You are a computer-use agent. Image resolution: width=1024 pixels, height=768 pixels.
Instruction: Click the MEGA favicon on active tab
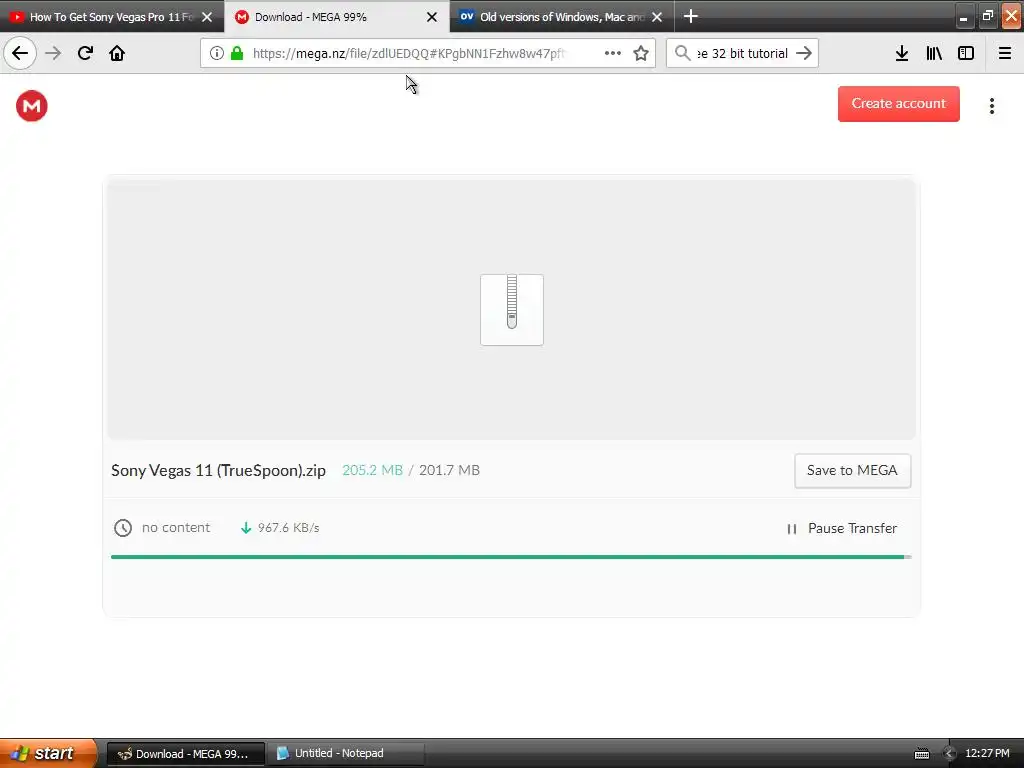pos(242,17)
